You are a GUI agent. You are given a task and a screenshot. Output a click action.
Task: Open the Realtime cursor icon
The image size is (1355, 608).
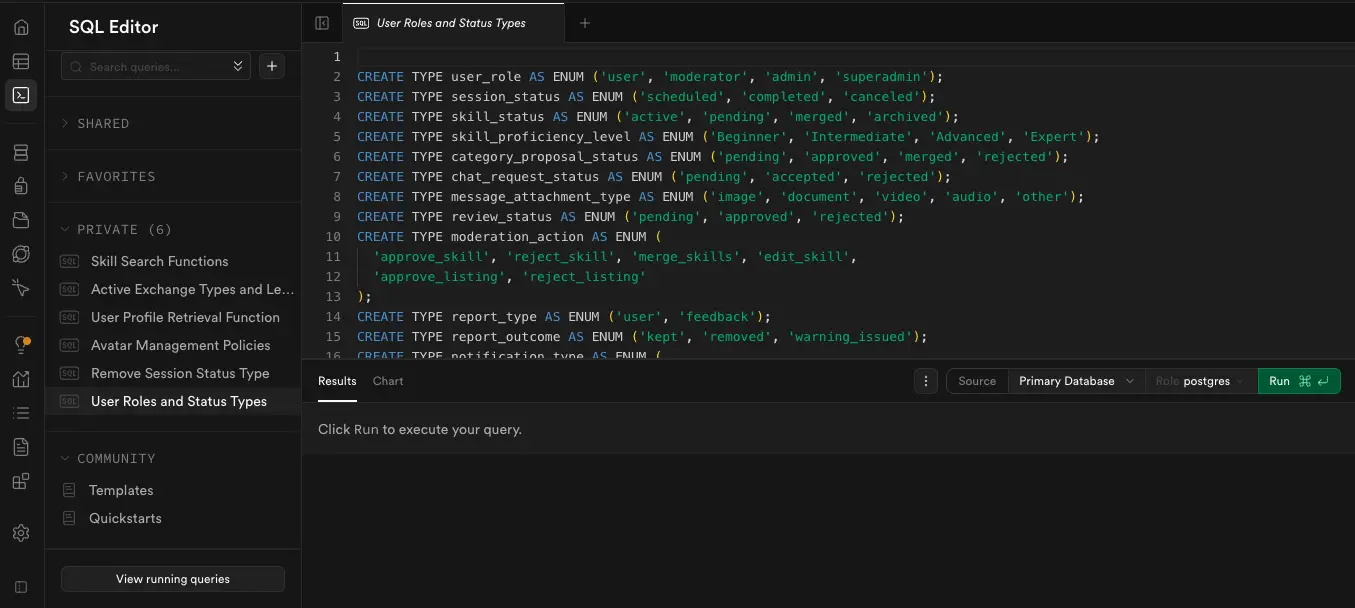[x=21, y=288]
